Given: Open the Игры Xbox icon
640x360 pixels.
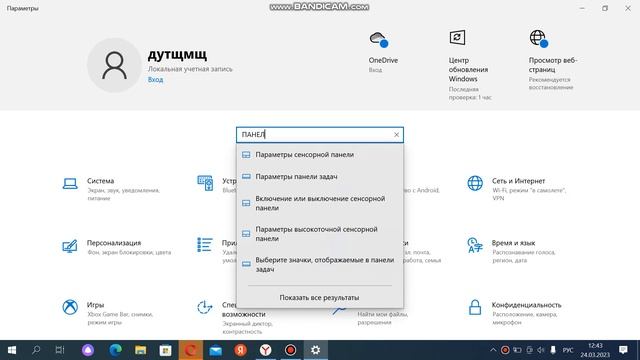Looking at the screenshot, I should [x=70, y=307].
